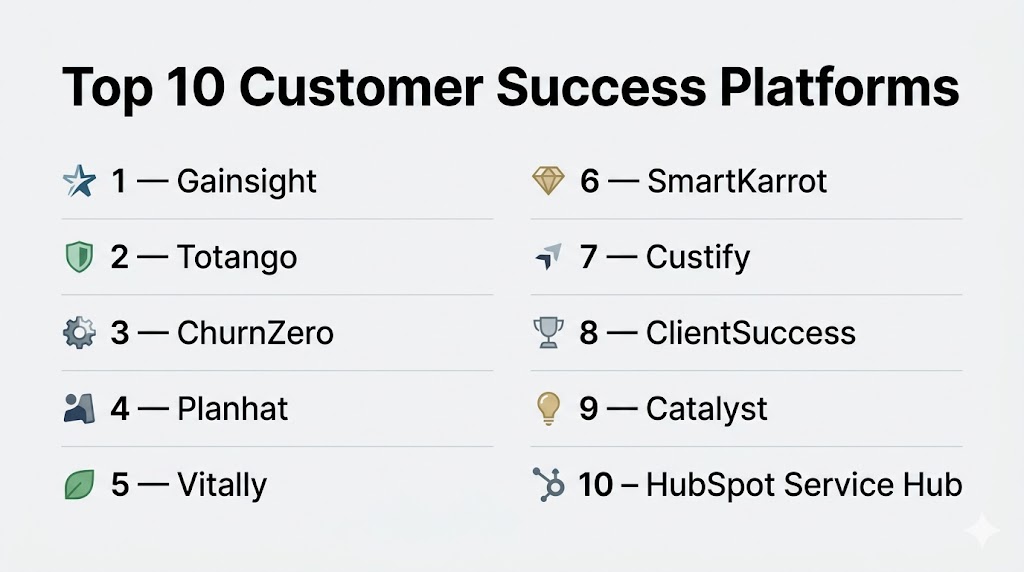Select the Totango platform name

tap(237, 257)
